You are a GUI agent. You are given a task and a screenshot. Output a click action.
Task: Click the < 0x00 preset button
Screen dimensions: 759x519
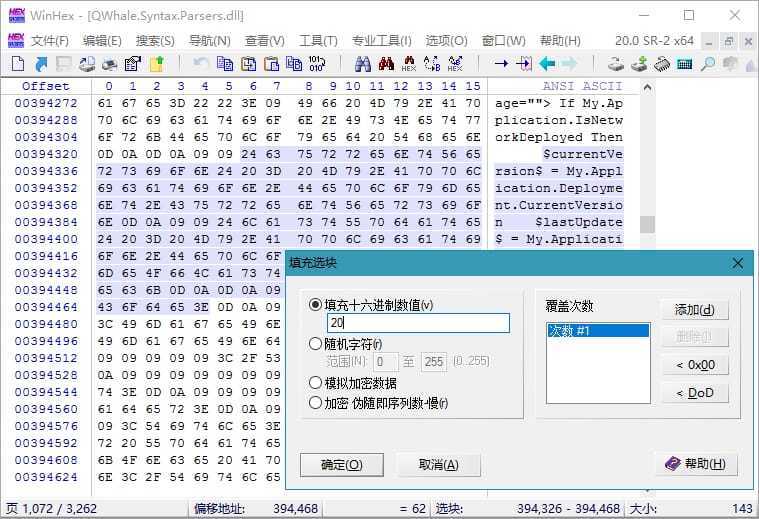click(x=695, y=365)
